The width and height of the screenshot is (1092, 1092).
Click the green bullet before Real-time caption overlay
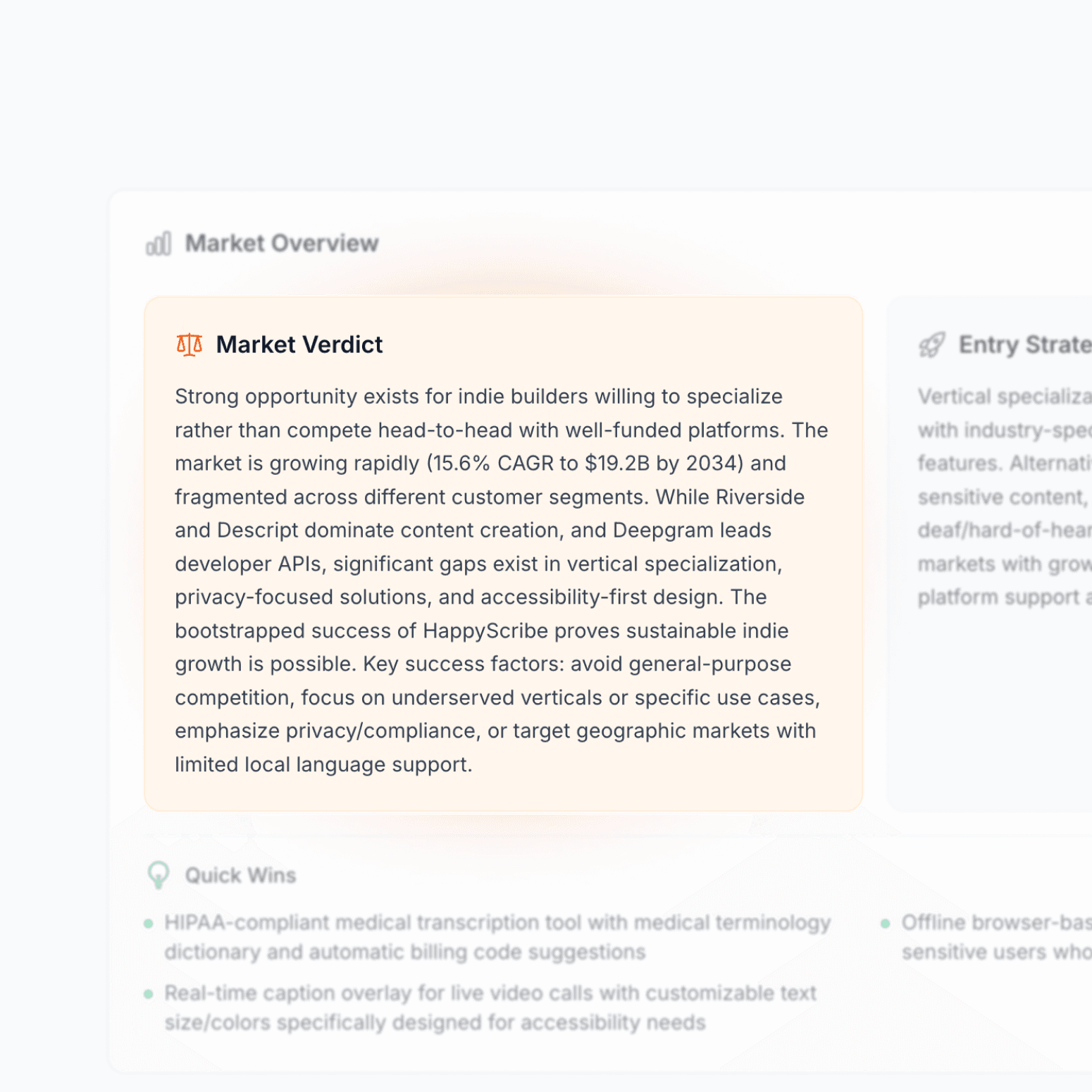[x=149, y=994]
